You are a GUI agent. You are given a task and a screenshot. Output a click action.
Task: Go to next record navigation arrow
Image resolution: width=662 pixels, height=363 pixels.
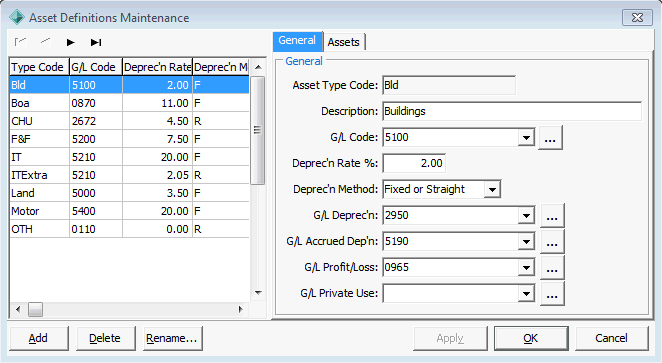[x=71, y=42]
